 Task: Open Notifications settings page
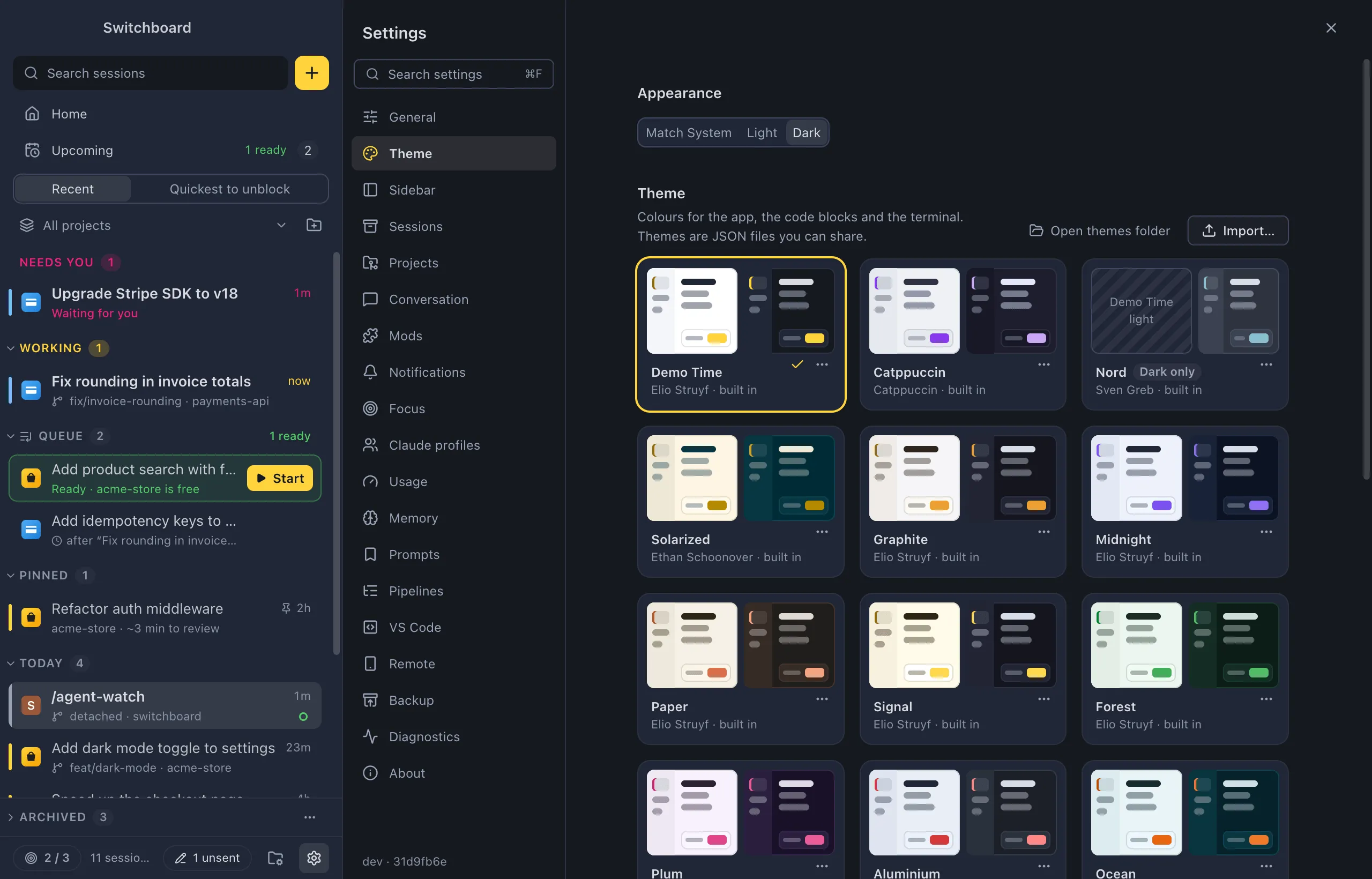click(454, 372)
